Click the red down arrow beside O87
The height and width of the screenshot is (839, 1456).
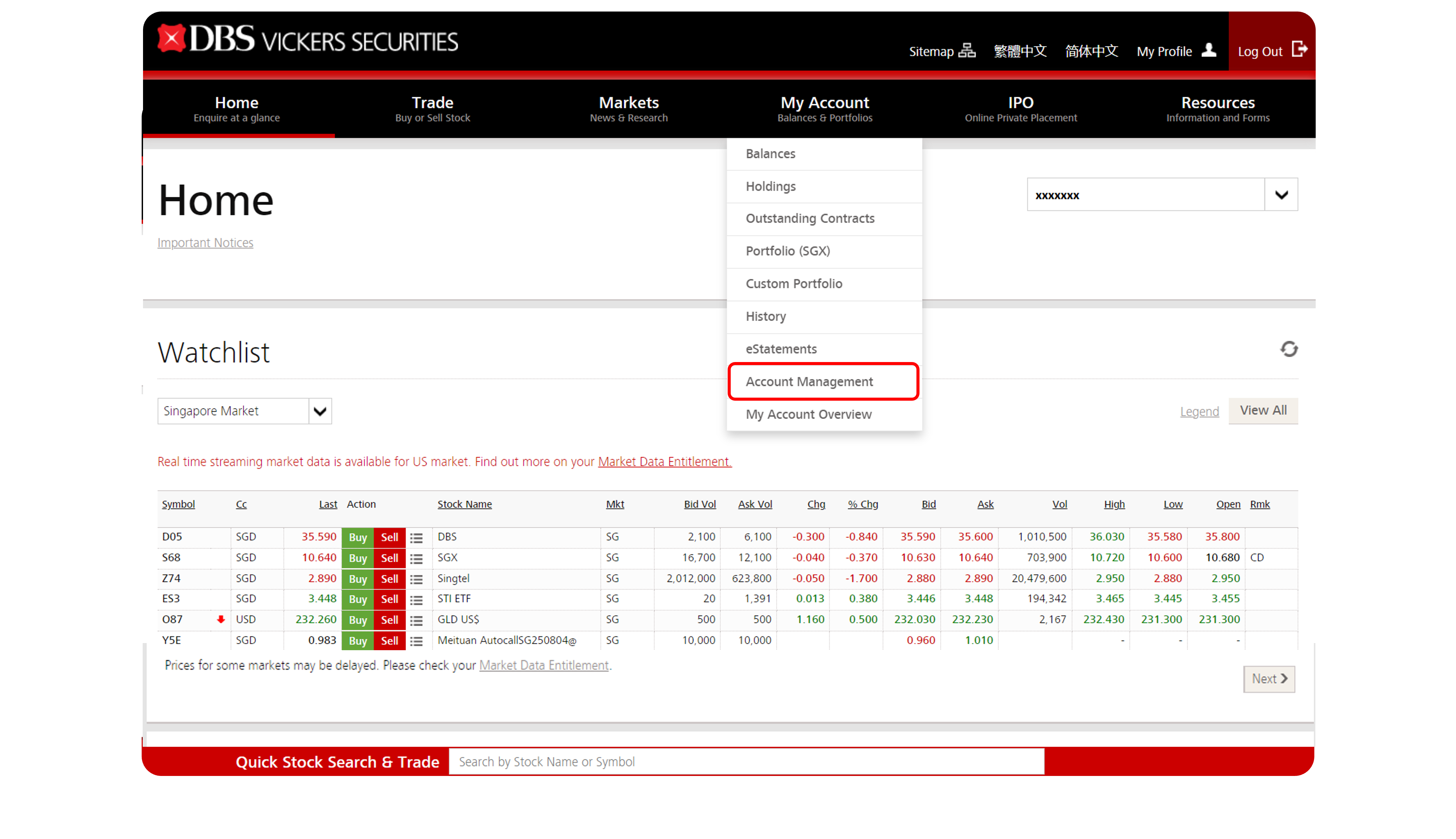[x=221, y=619]
